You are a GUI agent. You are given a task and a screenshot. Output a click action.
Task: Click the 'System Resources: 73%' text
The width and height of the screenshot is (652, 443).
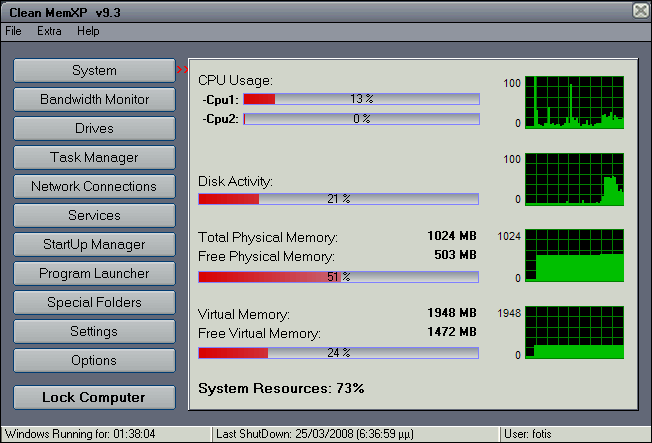[281, 389]
